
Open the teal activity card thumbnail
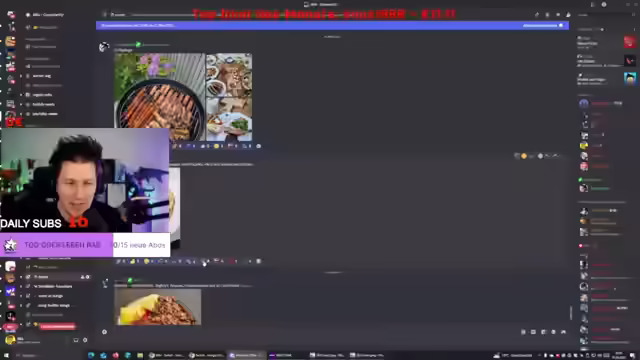pyautogui.click(x=629, y=78)
